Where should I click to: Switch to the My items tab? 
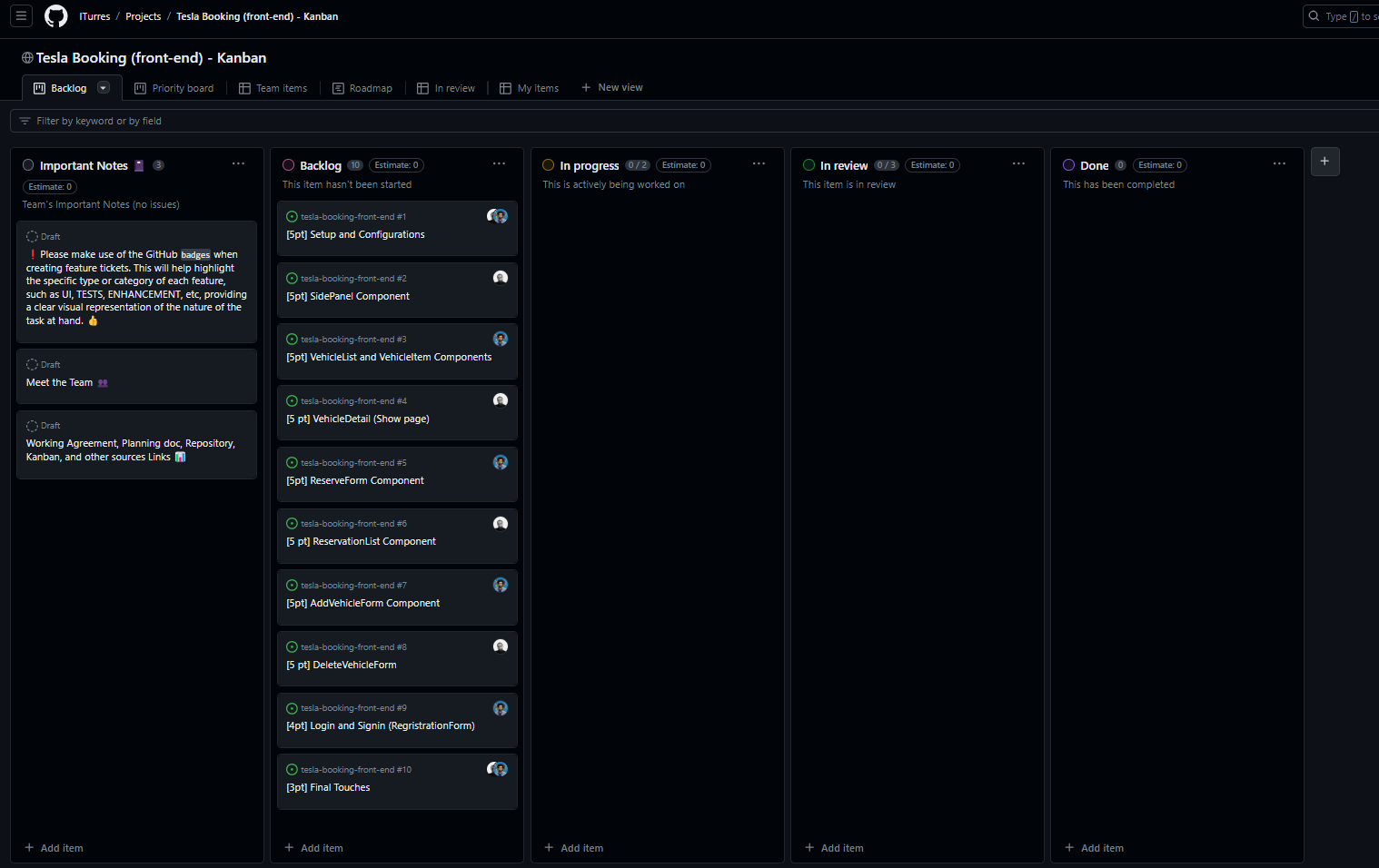point(529,88)
